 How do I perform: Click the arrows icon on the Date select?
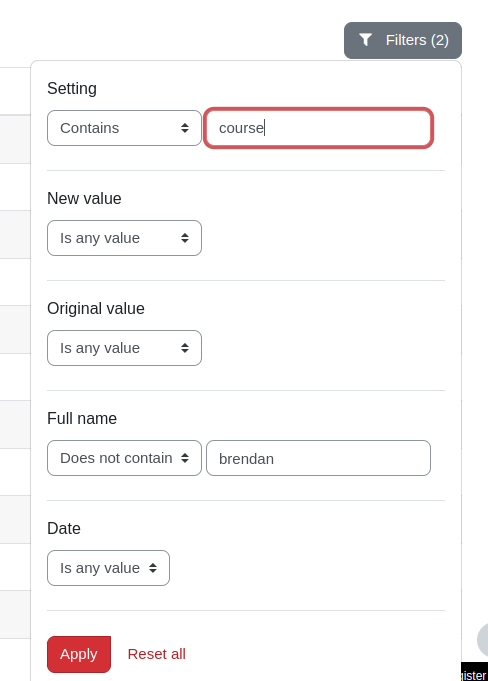click(x=153, y=568)
